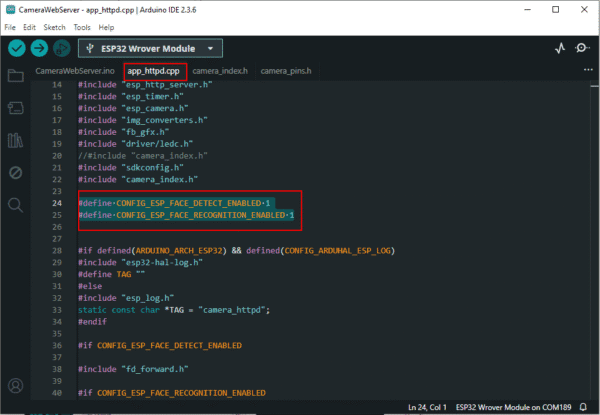Open the Search panel in sidebar
The width and height of the screenshot is (600, 415).
tap(15, 205)
